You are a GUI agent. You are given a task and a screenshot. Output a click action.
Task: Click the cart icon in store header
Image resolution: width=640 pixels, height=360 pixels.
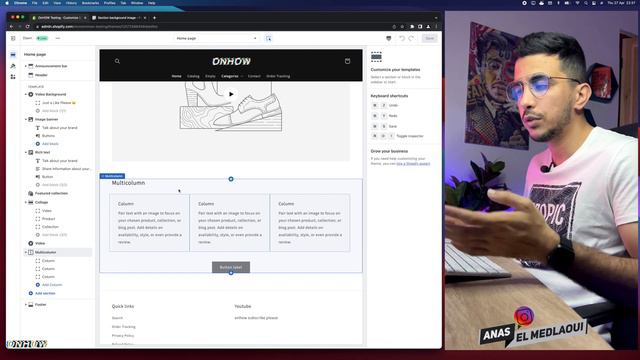(347, 61)
